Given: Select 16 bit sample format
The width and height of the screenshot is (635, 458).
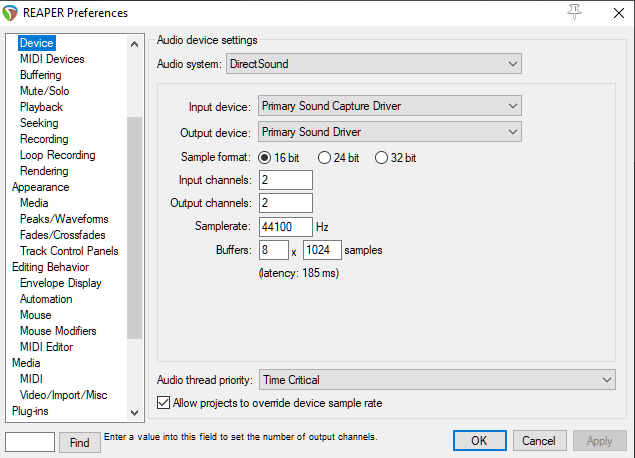Looking at the screenshot, I should click(279, 158).
